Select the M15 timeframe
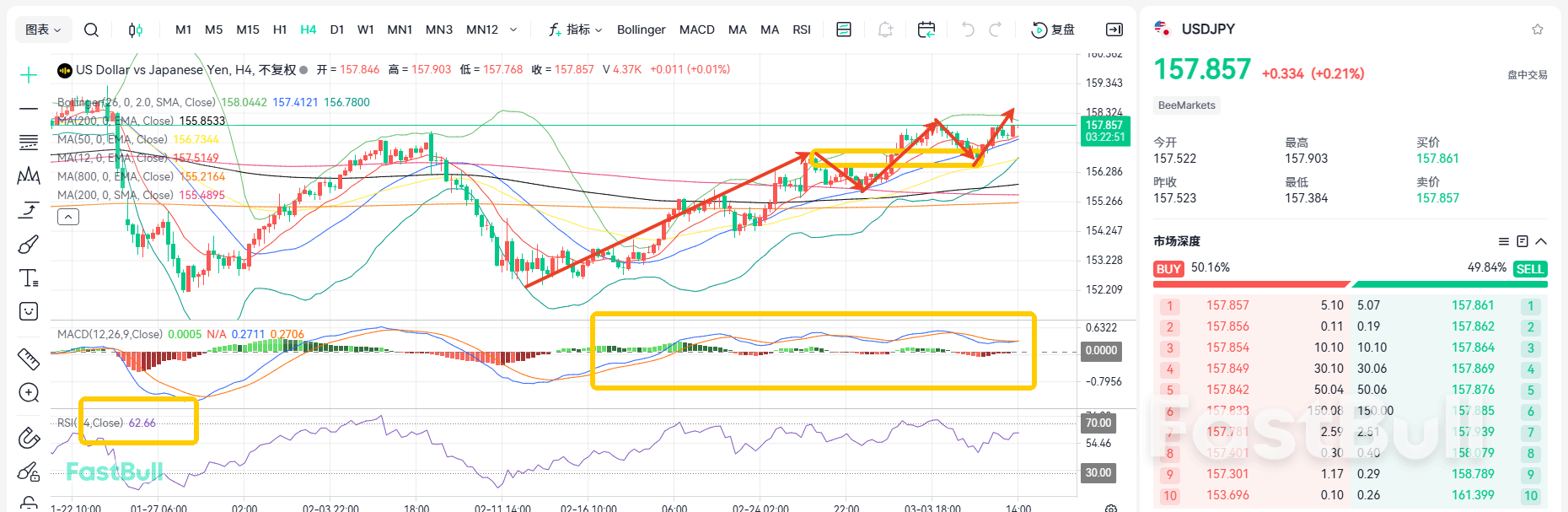Image resolution: width=1568 pixels, height=512 pixels. click(x=248, y=30)
